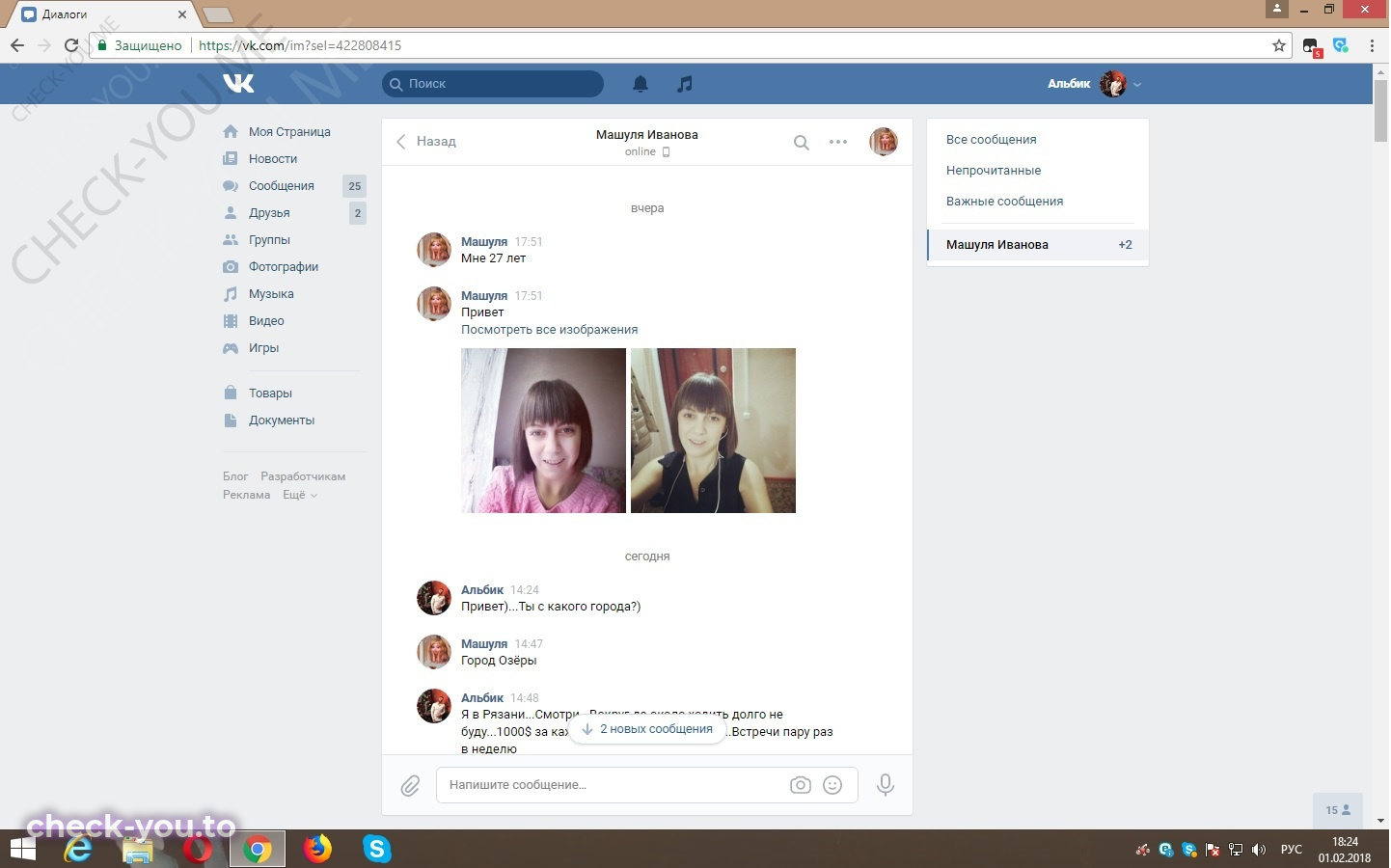Open Opera from taskbar
Viewport: 1391px width, 868px height.
coord(198,849)
